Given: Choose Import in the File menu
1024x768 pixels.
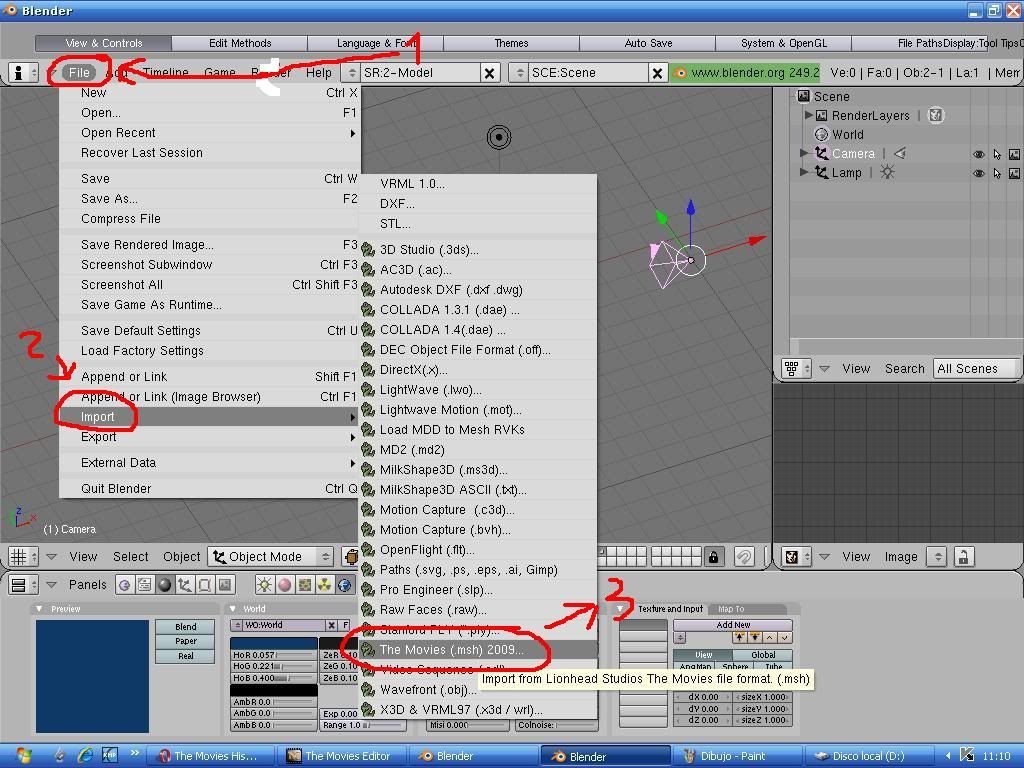Looking at the screenshot, I should click(210, 417).
